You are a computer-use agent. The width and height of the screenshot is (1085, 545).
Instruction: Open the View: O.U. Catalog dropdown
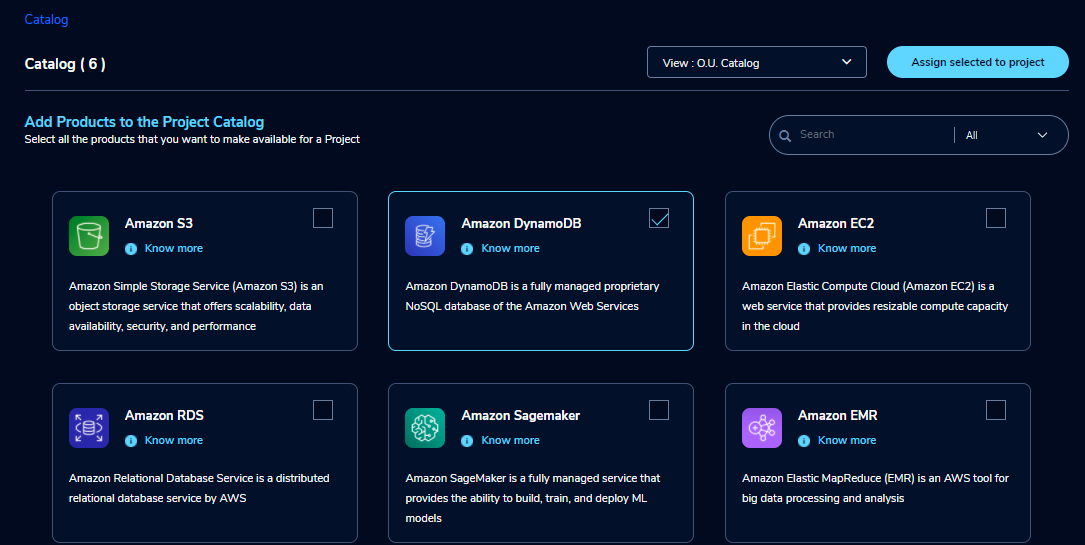(756, 62)
